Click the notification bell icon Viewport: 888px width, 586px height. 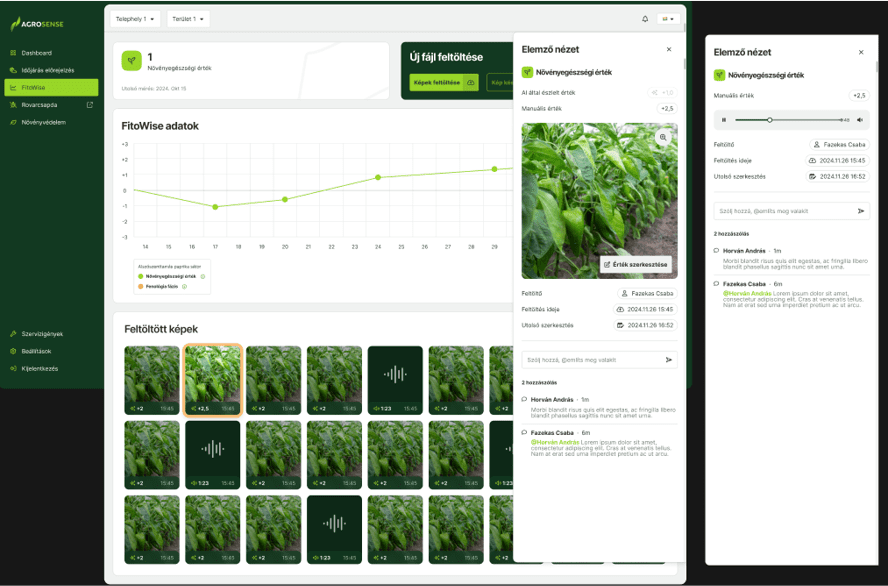click(644, 19)
